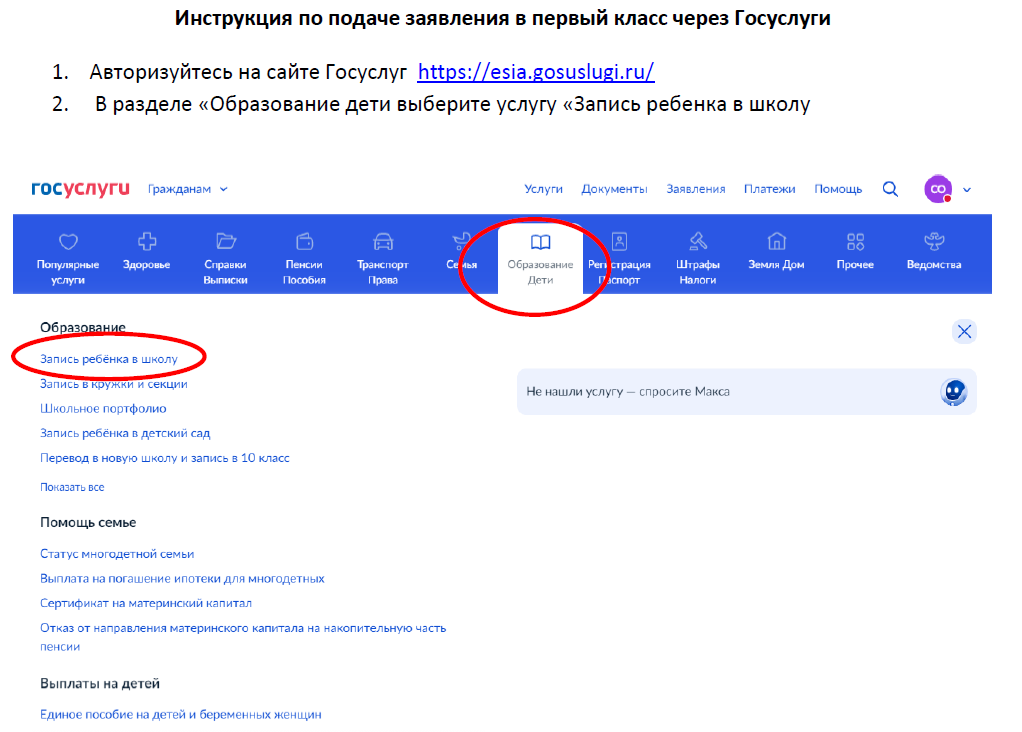This screenshot has width=1022, height=732.
Task: Select the Пенсии Пособия wallet icon
Action: 304,242
